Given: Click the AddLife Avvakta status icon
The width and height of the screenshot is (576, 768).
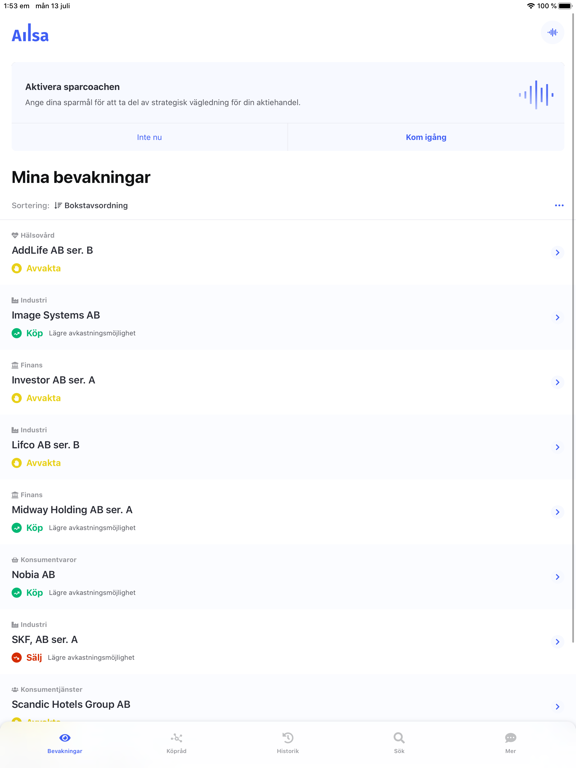Looking at the screenshot, I should (x=17, y=268).
